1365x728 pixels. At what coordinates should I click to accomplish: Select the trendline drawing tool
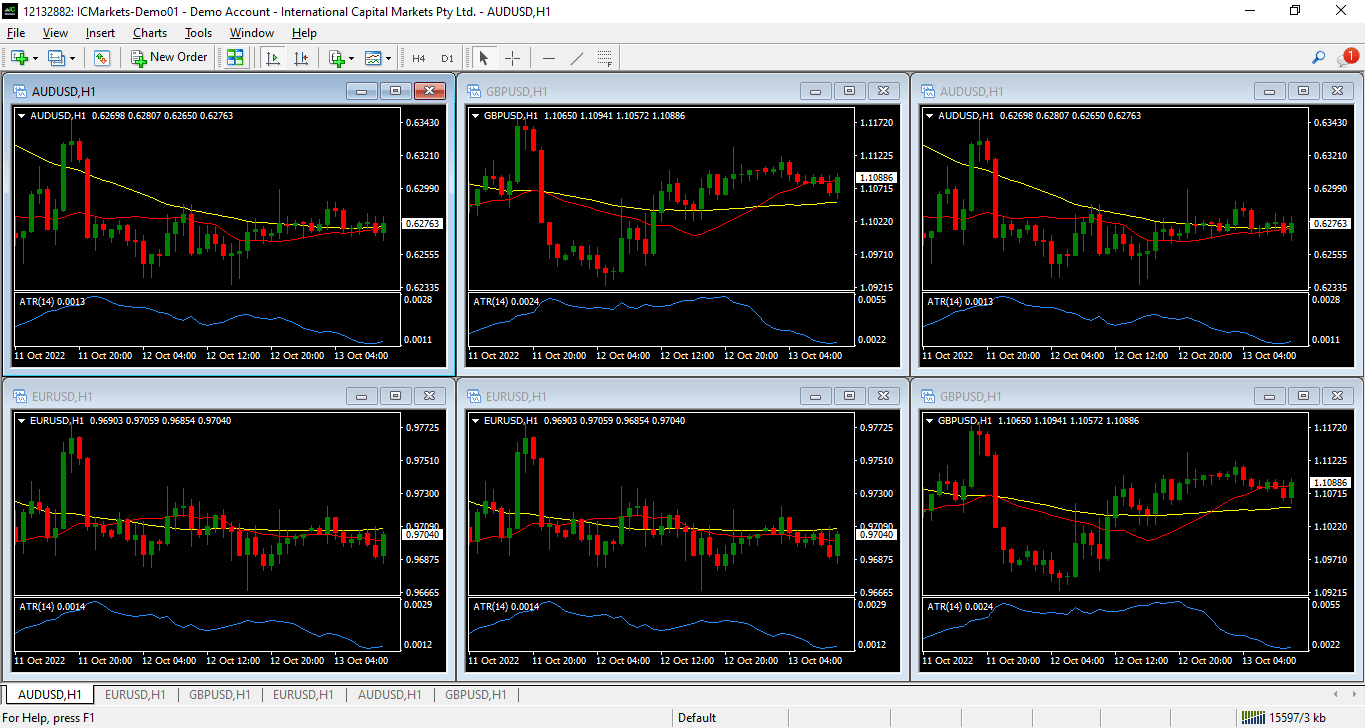click(576, 58)
